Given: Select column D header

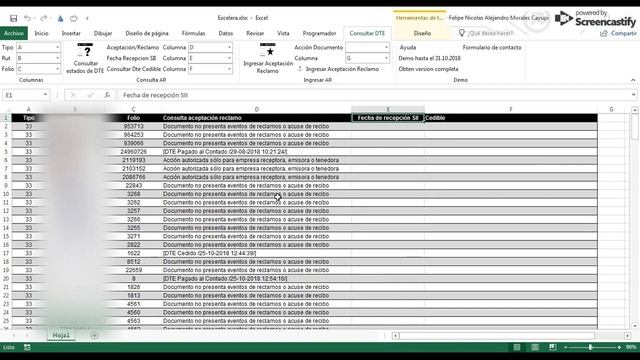Looking at the screenshot, I should [256, 109].
